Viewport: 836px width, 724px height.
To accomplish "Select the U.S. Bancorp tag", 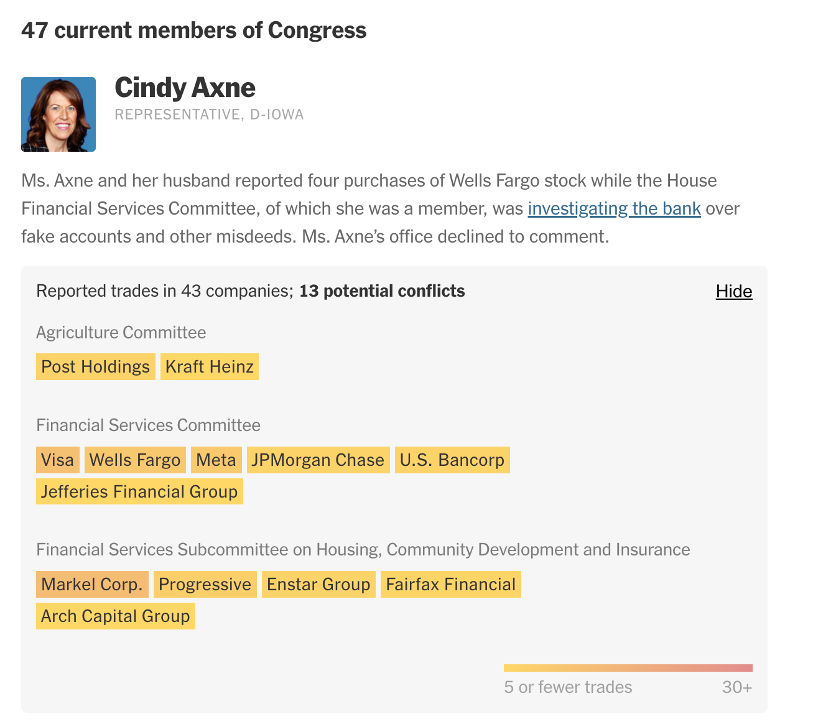I will [x=452, y=460].
